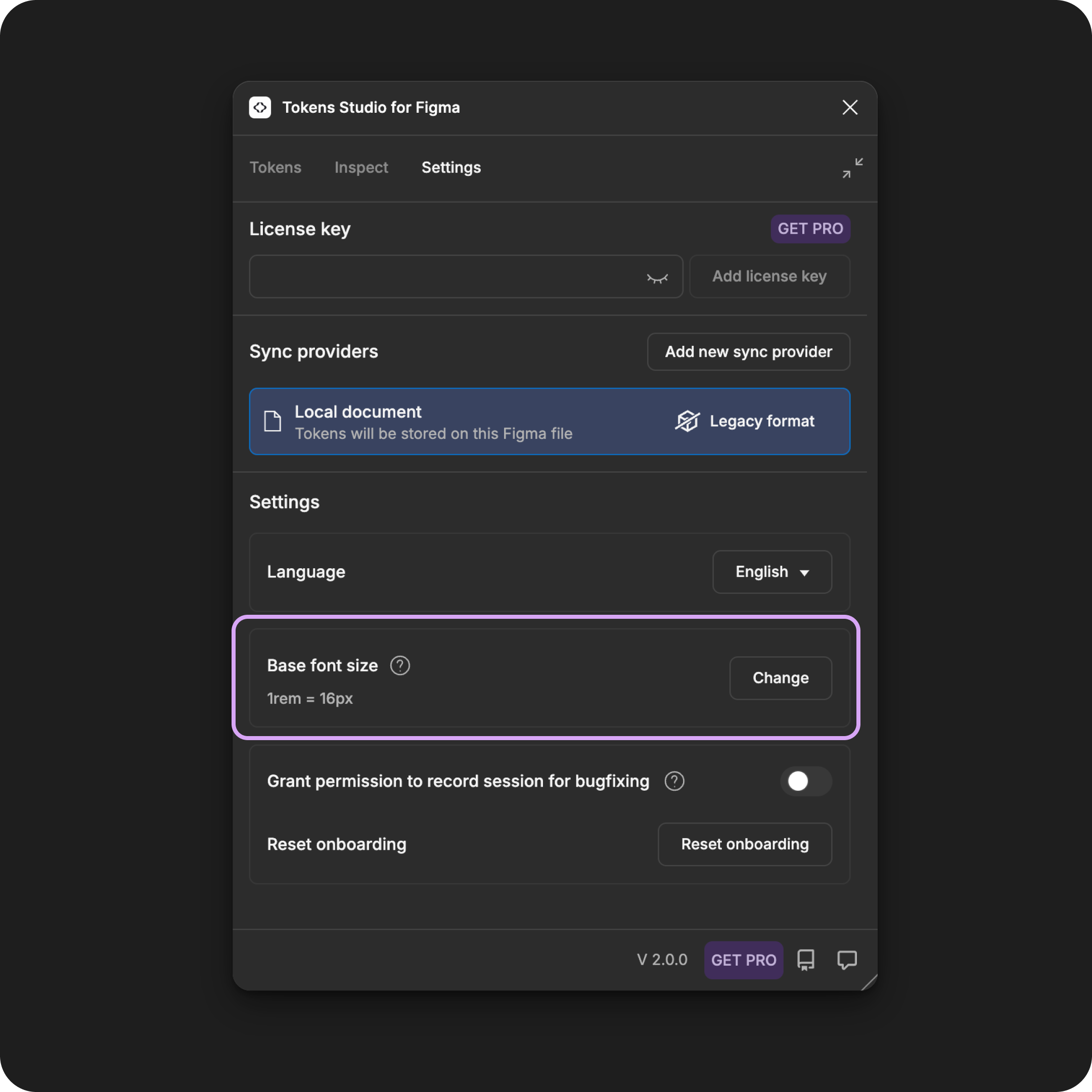Click the Reset onboarding button
Image resolution: width=1092 pixels, height=1092 pixels.
coord(745,844)
